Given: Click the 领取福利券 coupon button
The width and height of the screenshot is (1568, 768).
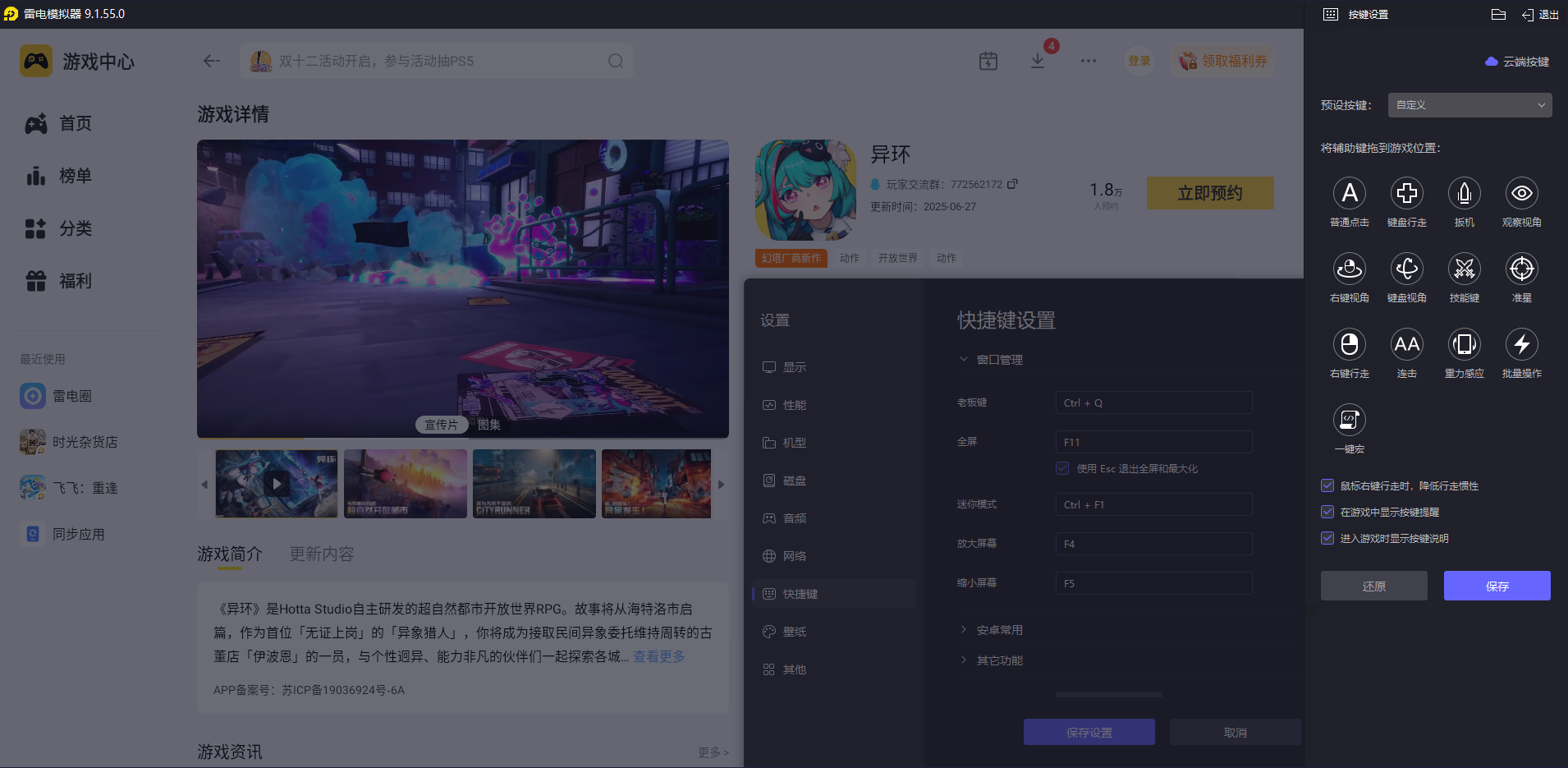Looking at the screenshot, I should (1222, 61).
